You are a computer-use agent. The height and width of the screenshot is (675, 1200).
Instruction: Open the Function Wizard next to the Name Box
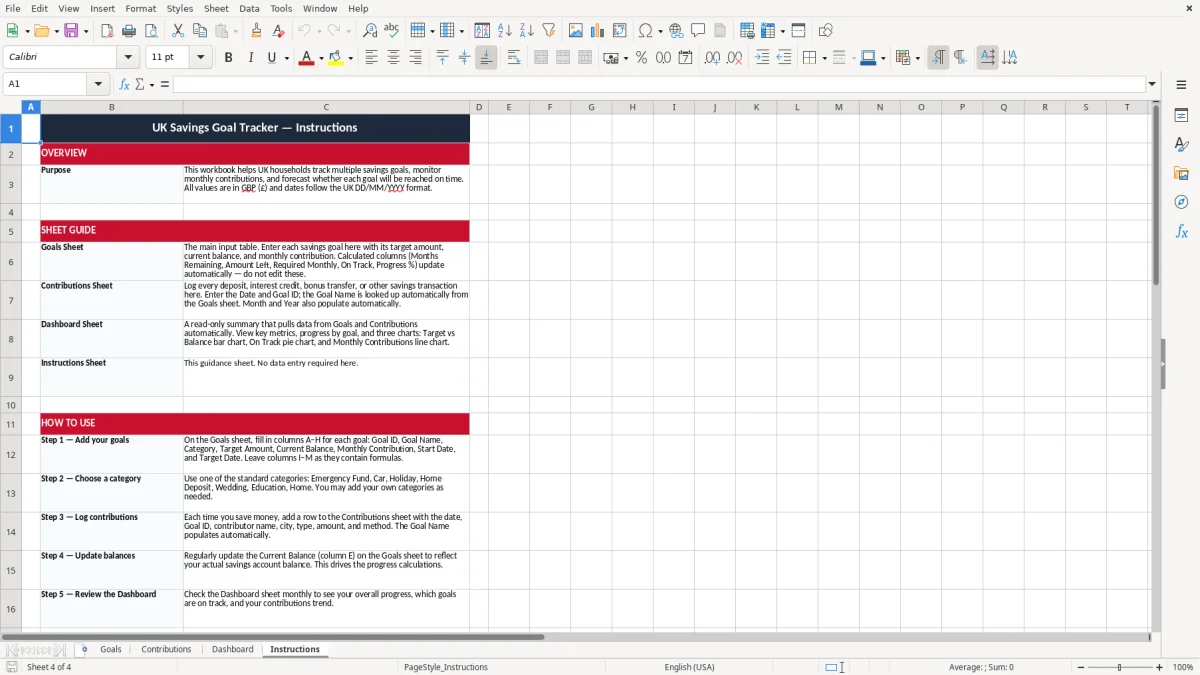(124, 84)
